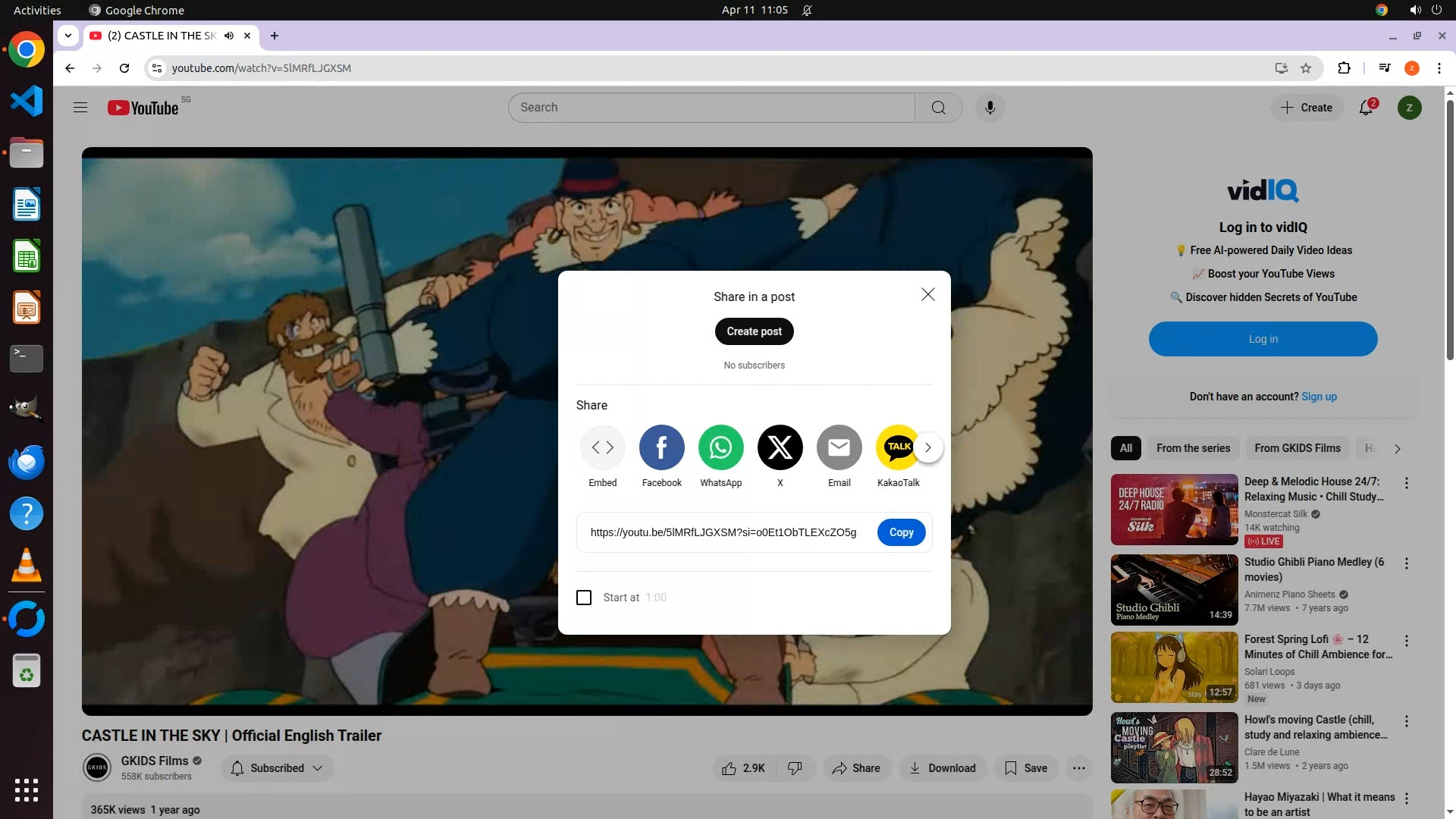Enable the Start at 1:00 checkbox
Viewport: 1456px width, 819px height.
tap(584, 598)
